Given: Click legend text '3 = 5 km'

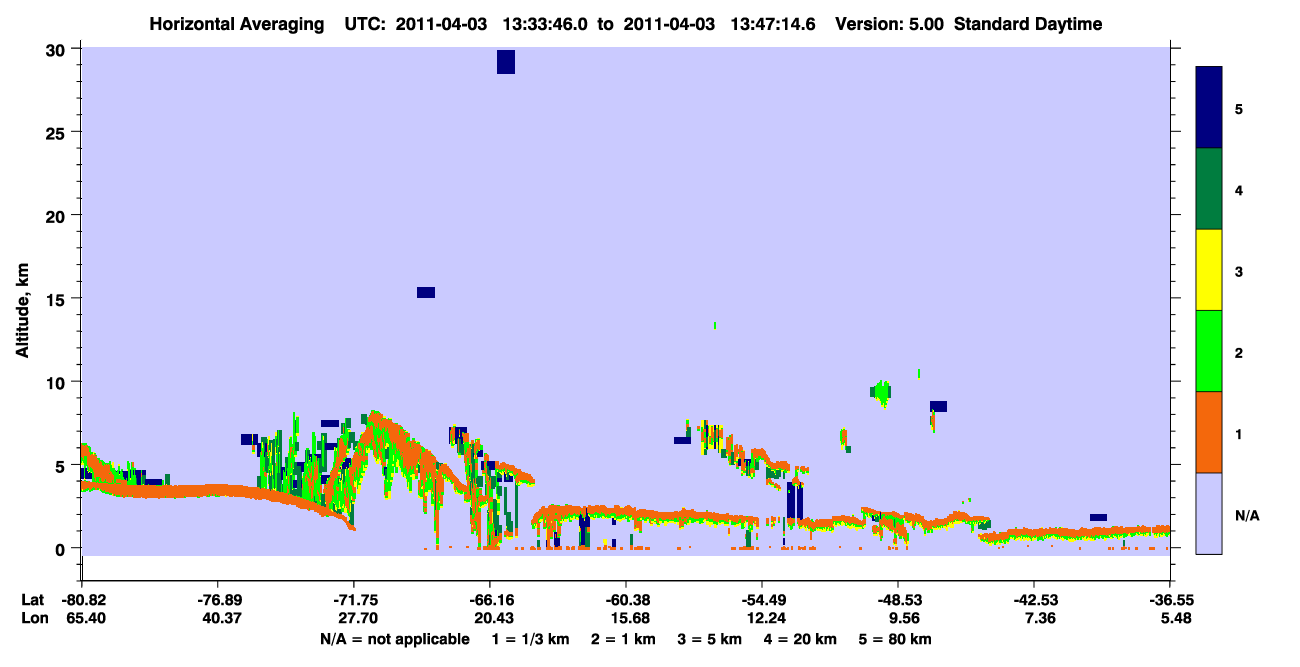Looking at the screenshot, I should pyautogui.click(x=709, y=639).
